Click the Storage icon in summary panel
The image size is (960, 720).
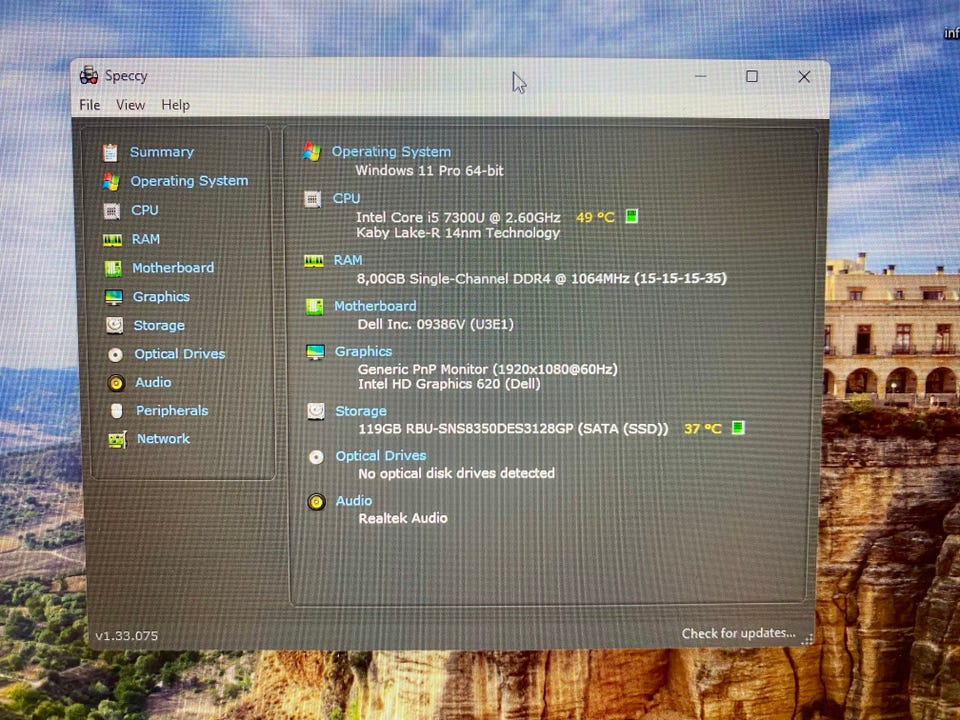pos(316,411)
